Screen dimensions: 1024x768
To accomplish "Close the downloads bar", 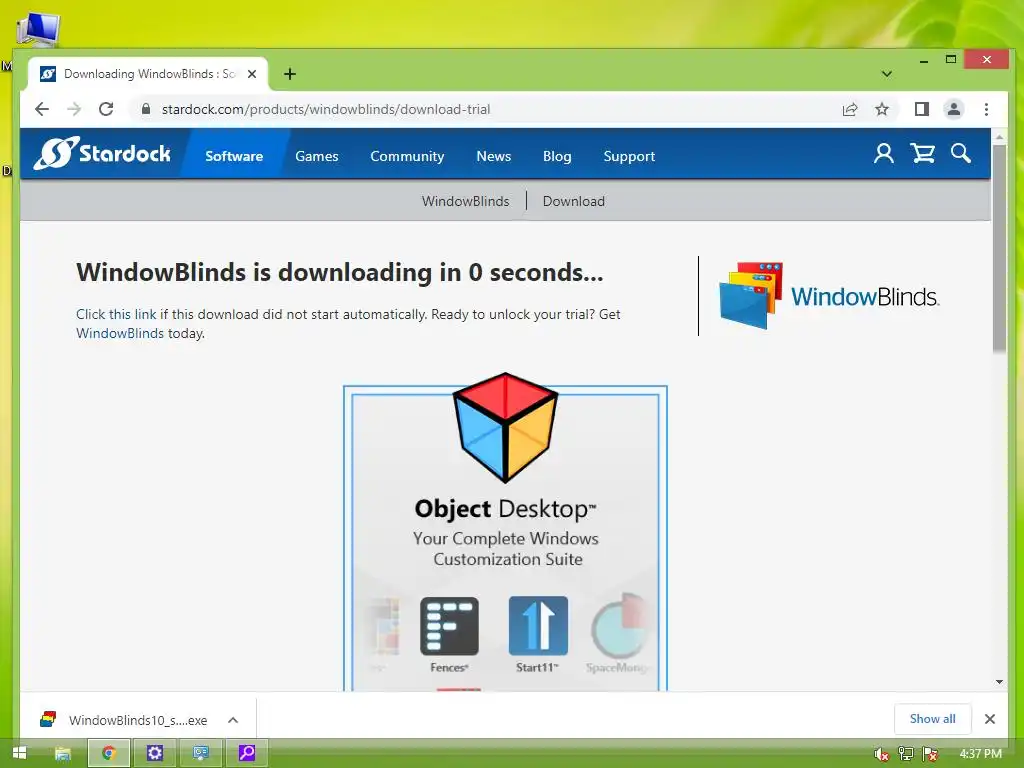I will click(x=990, y=718).
